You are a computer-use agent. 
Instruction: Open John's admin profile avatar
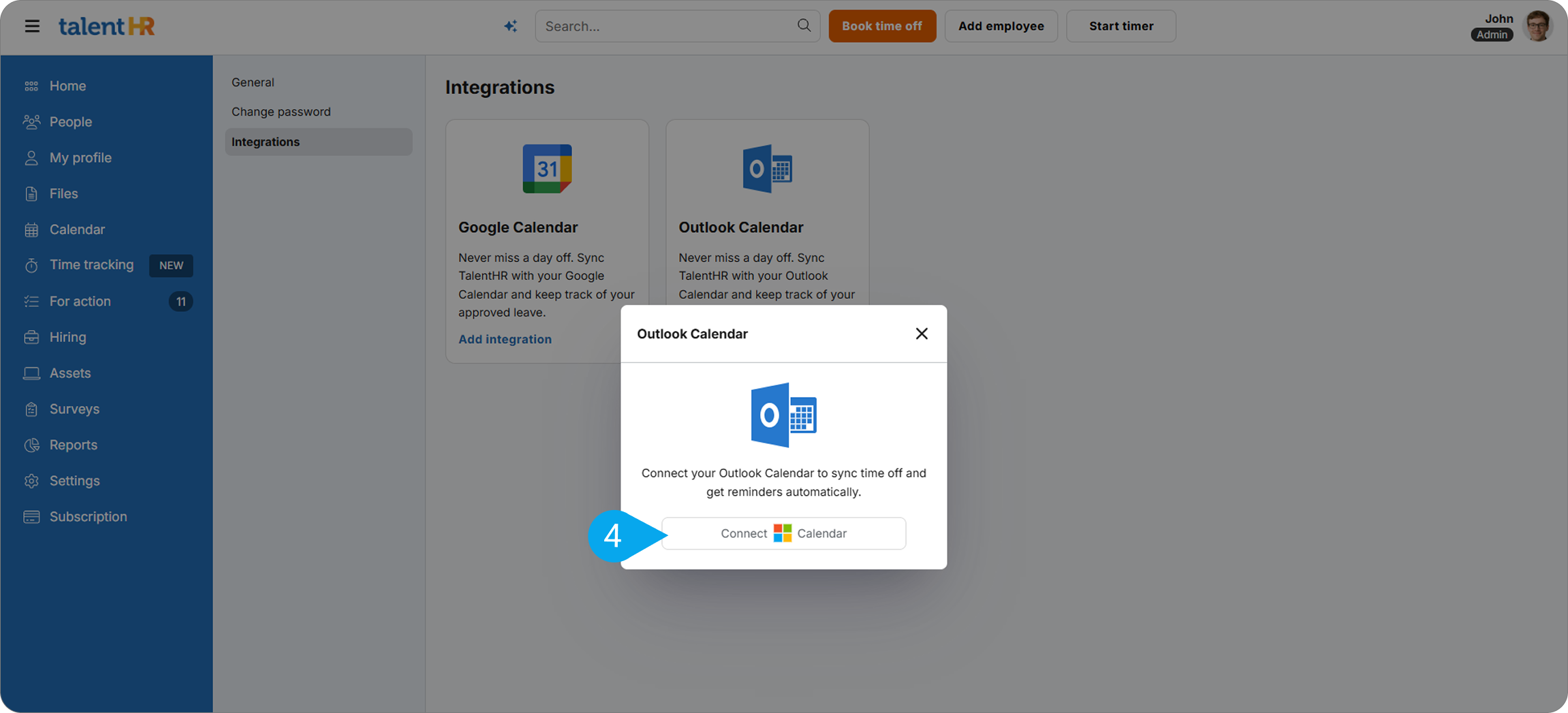click(1537, 27)
